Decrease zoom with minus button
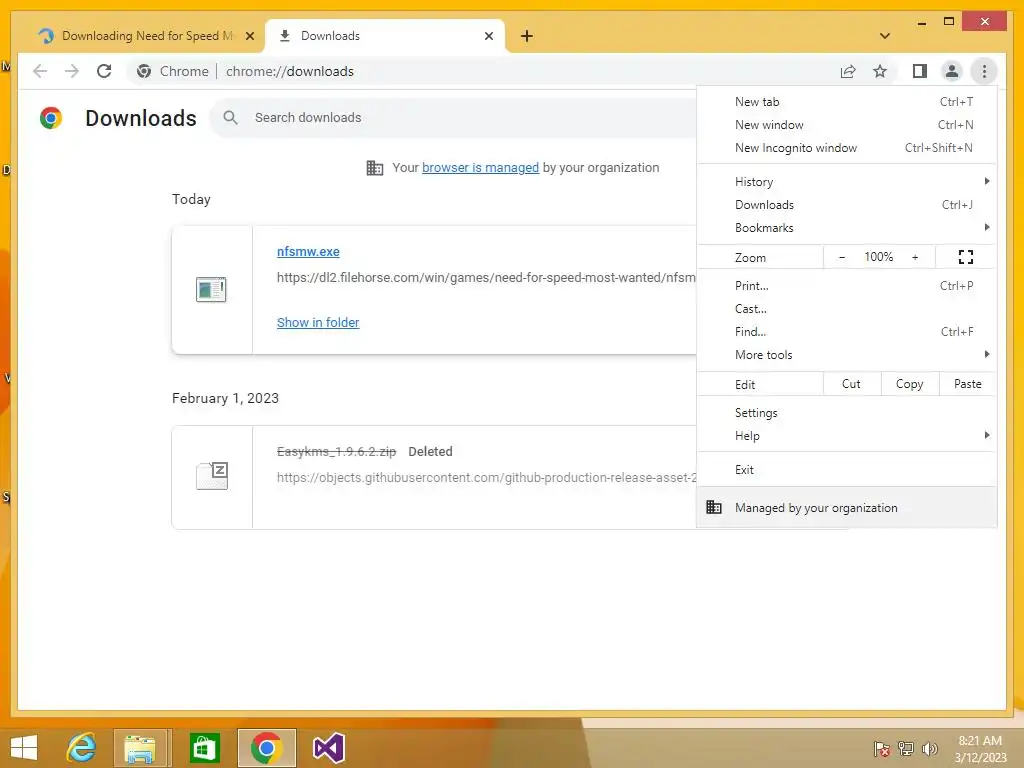Viewport: 1024px width, 768px height. (842, 257)
